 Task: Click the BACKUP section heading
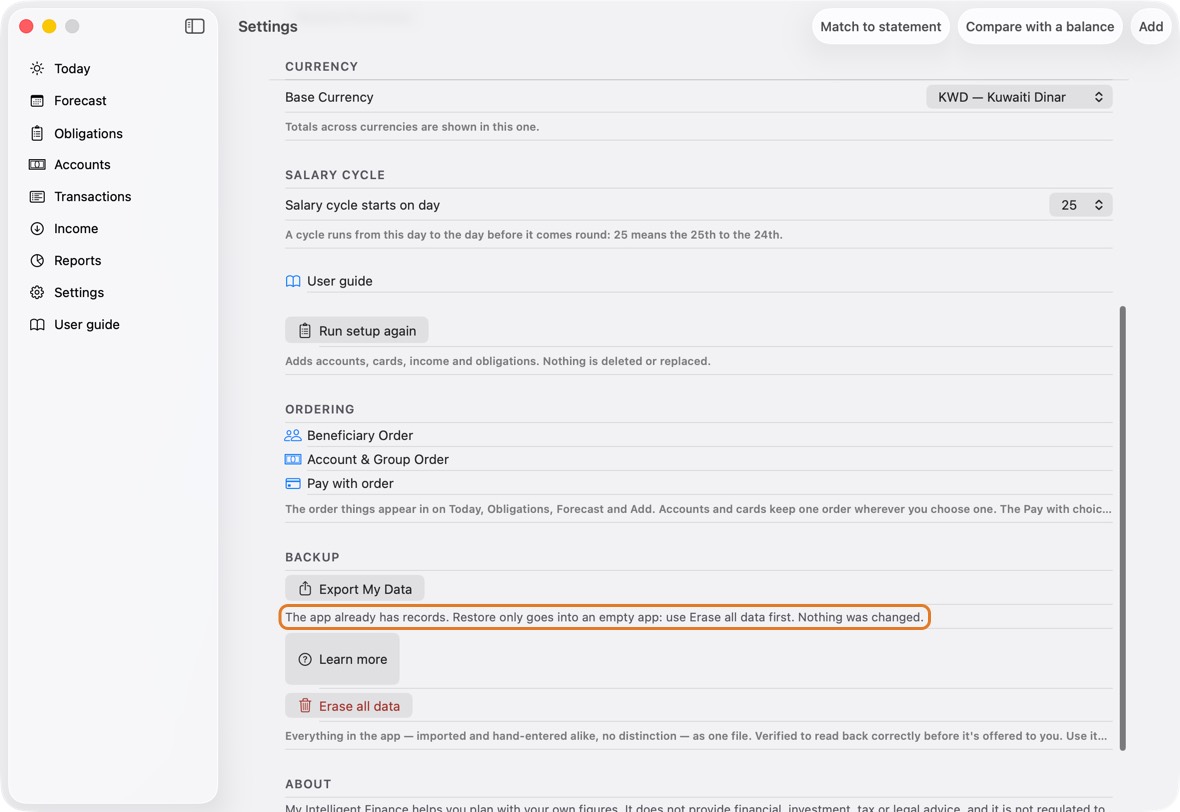point(312,557)
